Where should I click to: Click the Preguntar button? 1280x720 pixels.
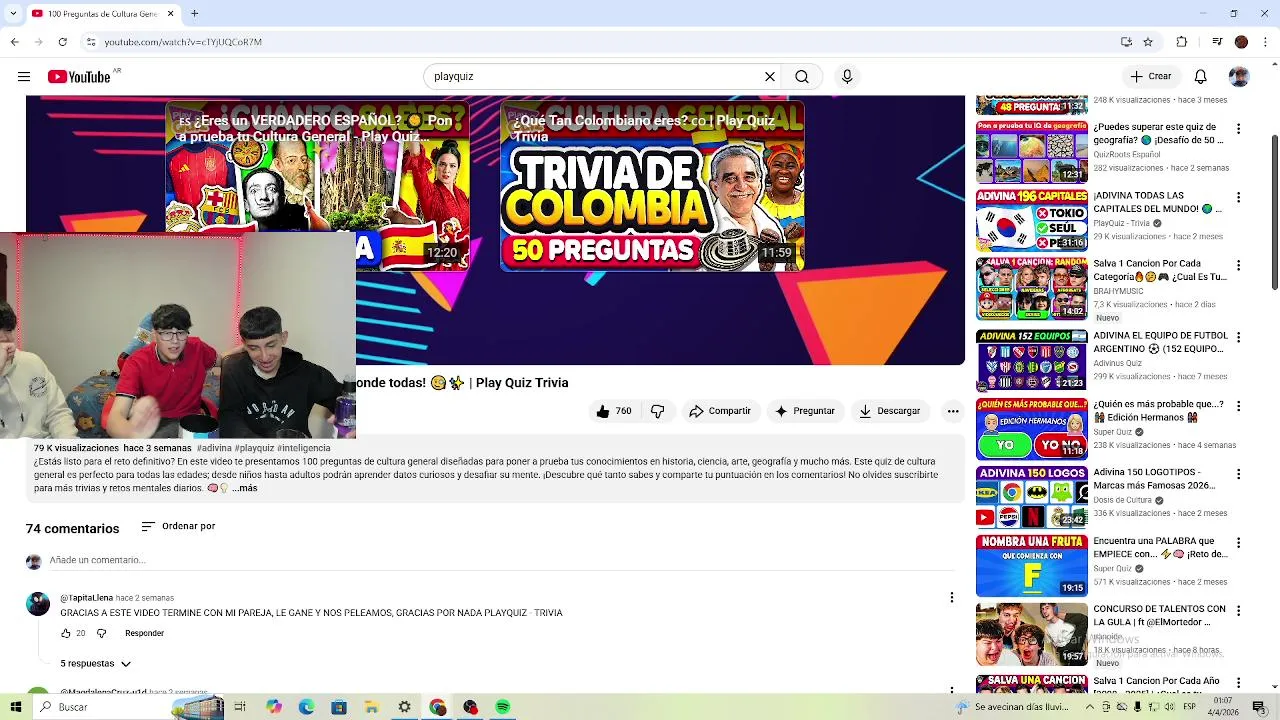pyautogui.click(x=805, y=411)
